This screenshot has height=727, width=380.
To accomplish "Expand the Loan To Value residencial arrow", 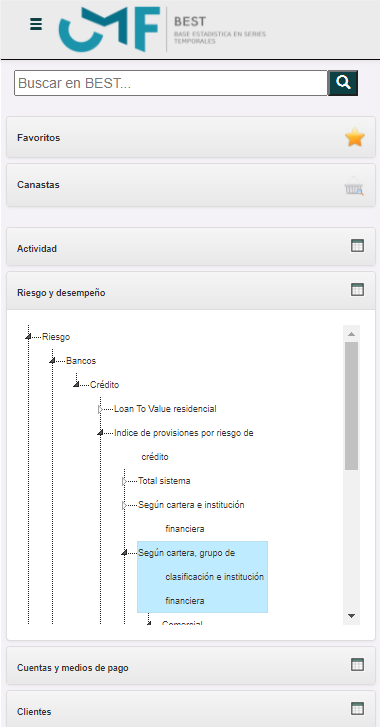I will [101, 409].
